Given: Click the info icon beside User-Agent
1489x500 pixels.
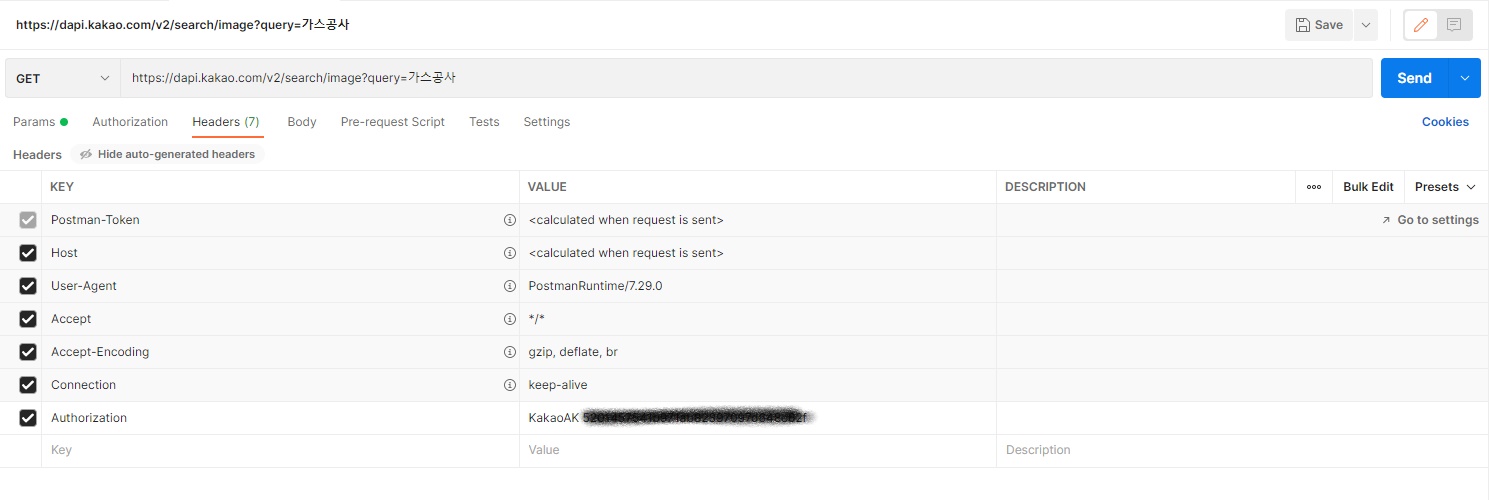Looking at the screenshot, I should (509, 286).
